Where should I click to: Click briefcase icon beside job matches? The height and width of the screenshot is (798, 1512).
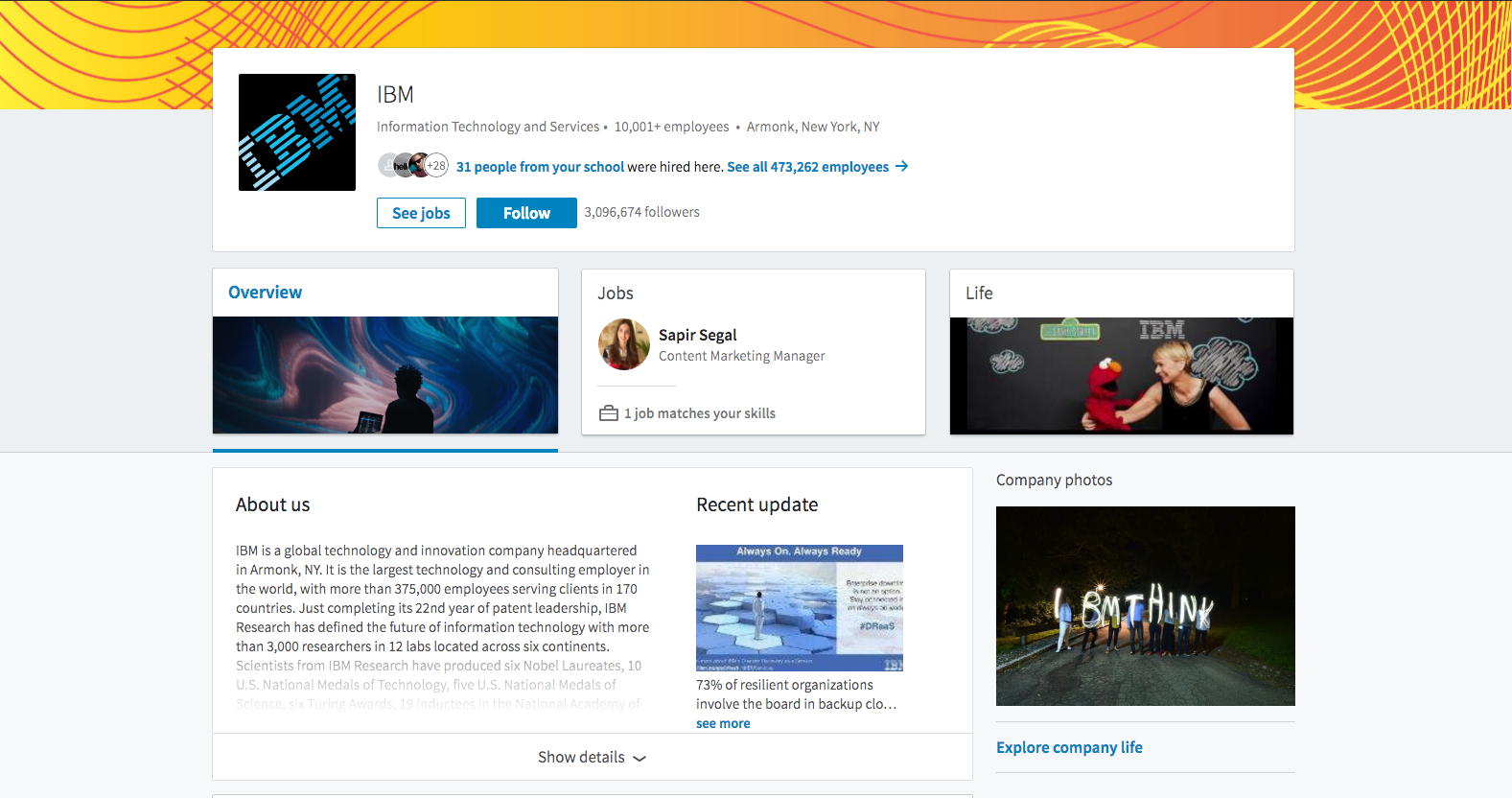[609, 413]
